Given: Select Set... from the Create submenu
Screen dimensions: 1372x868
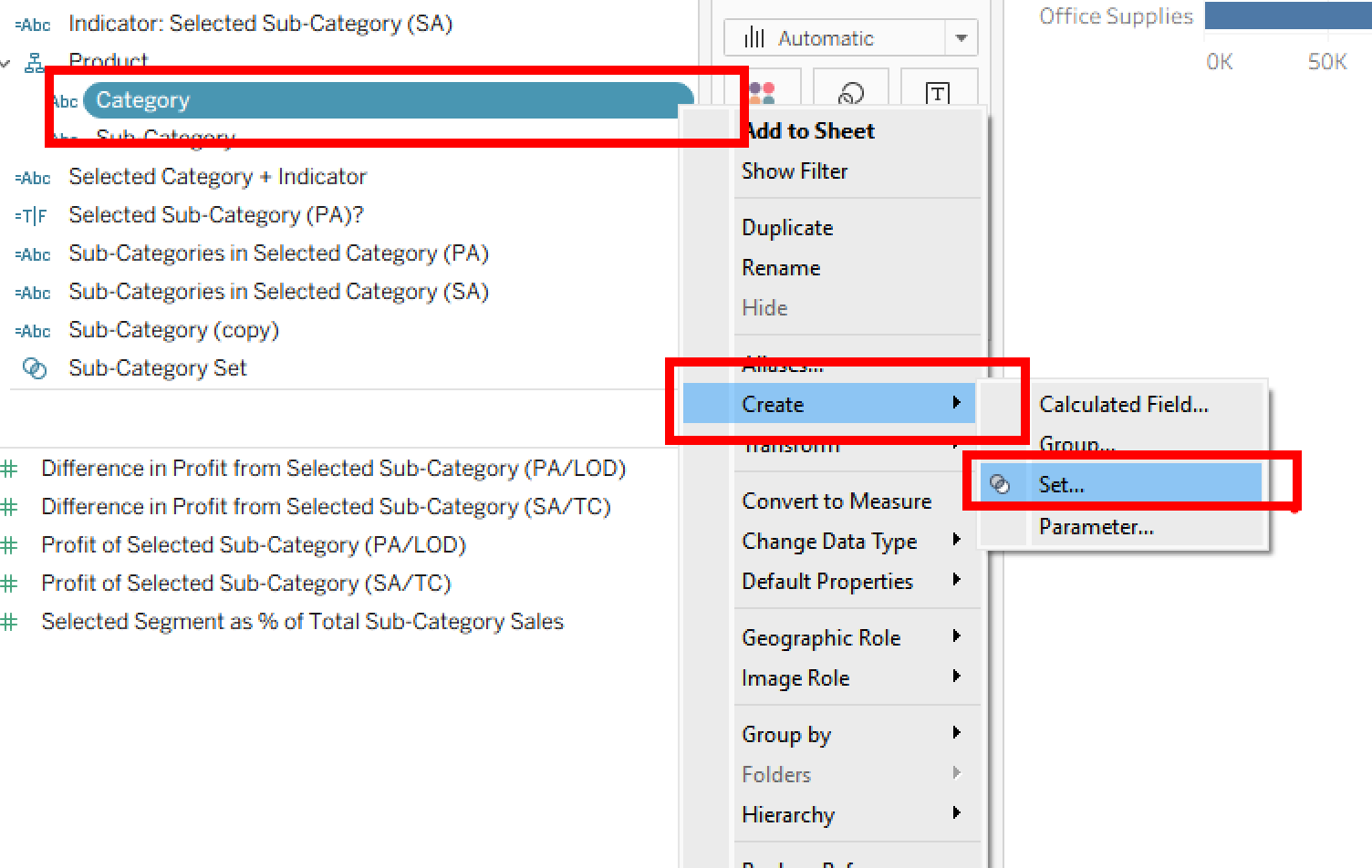Looking at the screenshot, I should (1062, 485).
